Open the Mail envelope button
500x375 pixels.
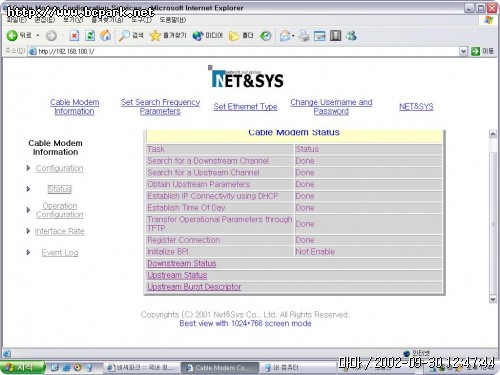point(285,35)
